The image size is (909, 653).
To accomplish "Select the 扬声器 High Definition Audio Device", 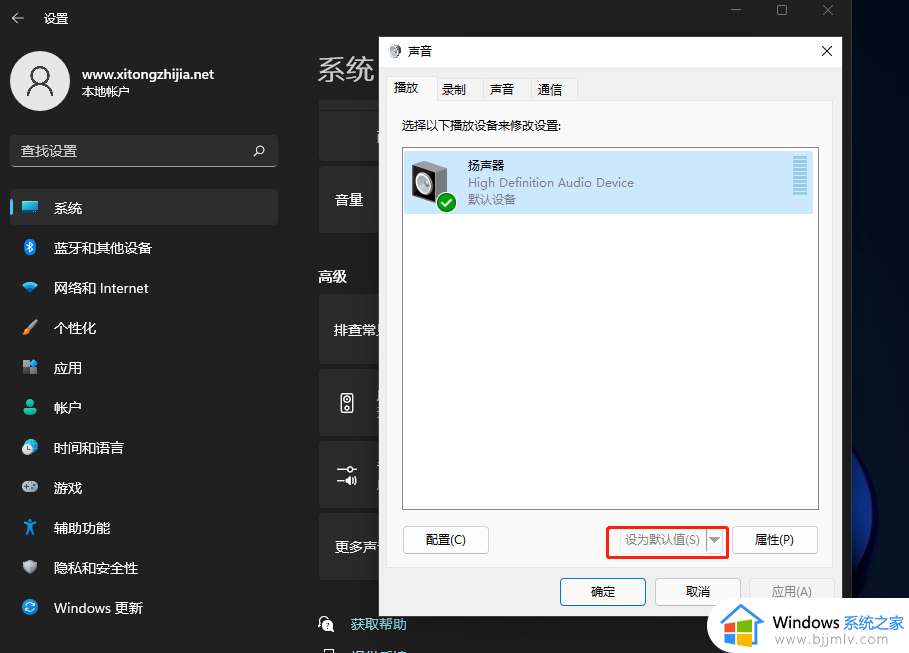I will coord(608,182).
